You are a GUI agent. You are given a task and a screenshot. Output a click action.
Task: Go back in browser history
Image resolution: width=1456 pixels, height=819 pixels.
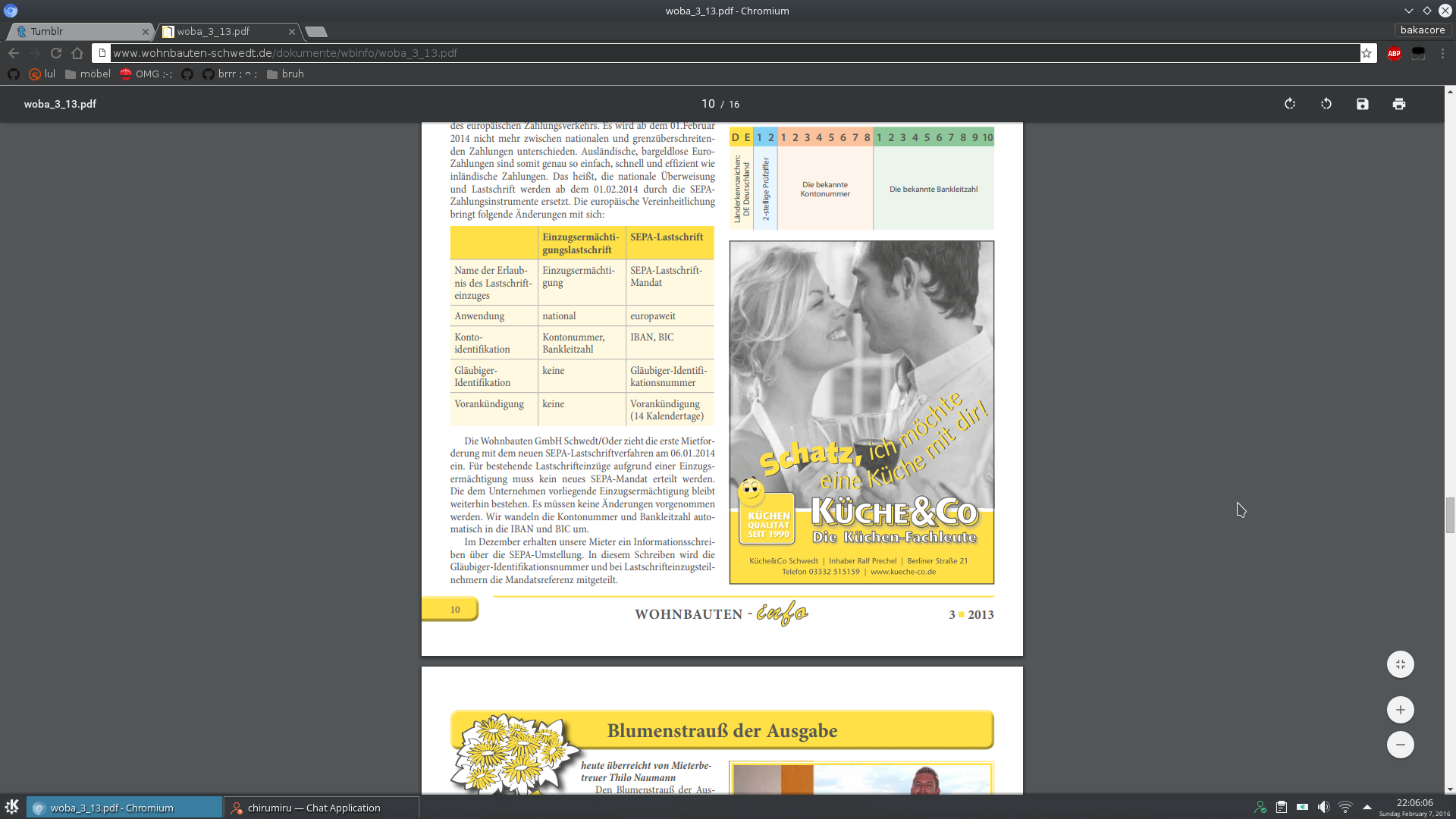[x=14, y=53]
